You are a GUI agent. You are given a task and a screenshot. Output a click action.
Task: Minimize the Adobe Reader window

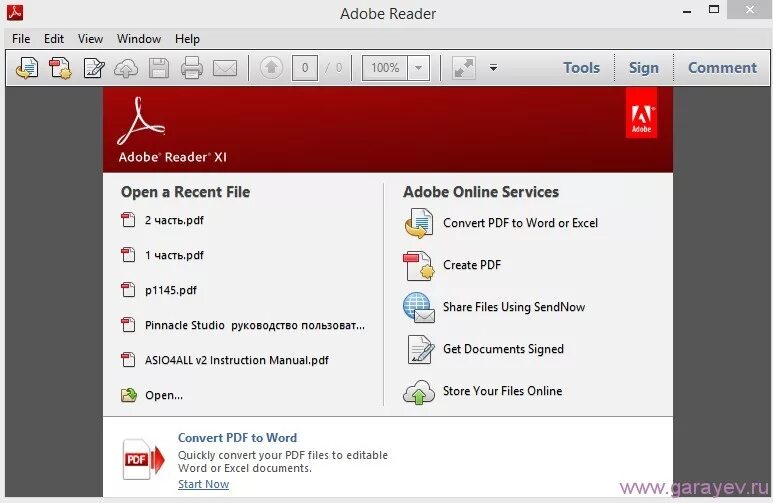pos(687,11)
